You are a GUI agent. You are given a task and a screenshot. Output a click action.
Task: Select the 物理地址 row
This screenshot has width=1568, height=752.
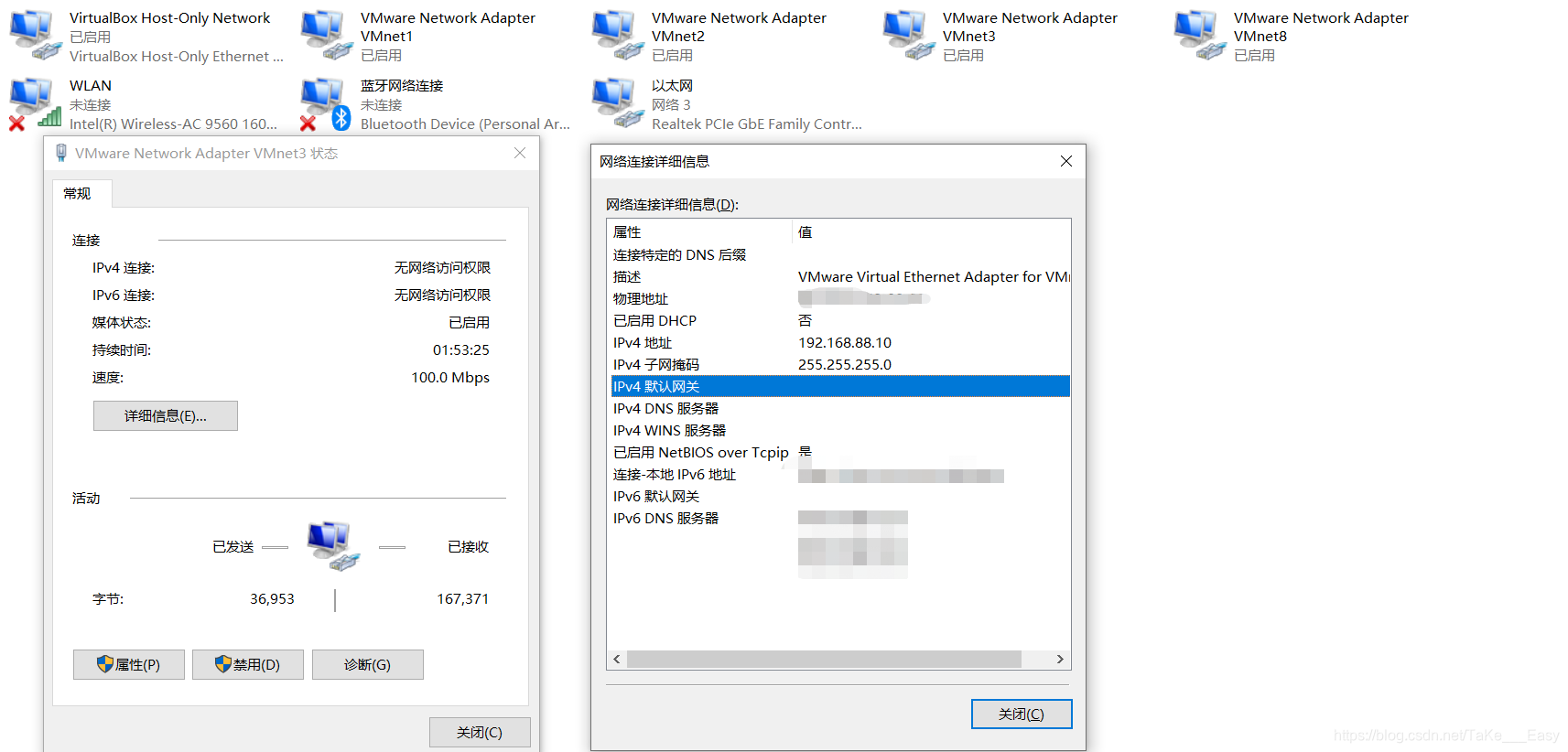[x=840, y=298]
